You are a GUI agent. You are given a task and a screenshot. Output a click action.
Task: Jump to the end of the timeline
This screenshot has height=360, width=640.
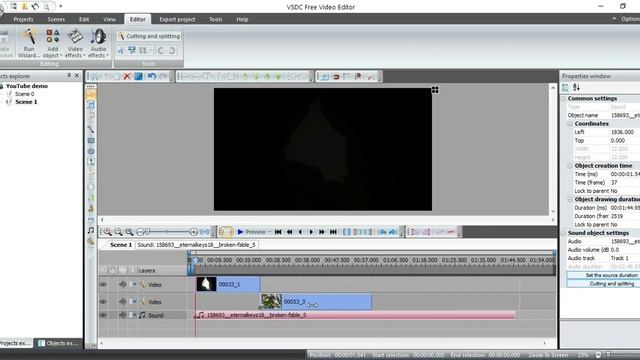(333, 232)
